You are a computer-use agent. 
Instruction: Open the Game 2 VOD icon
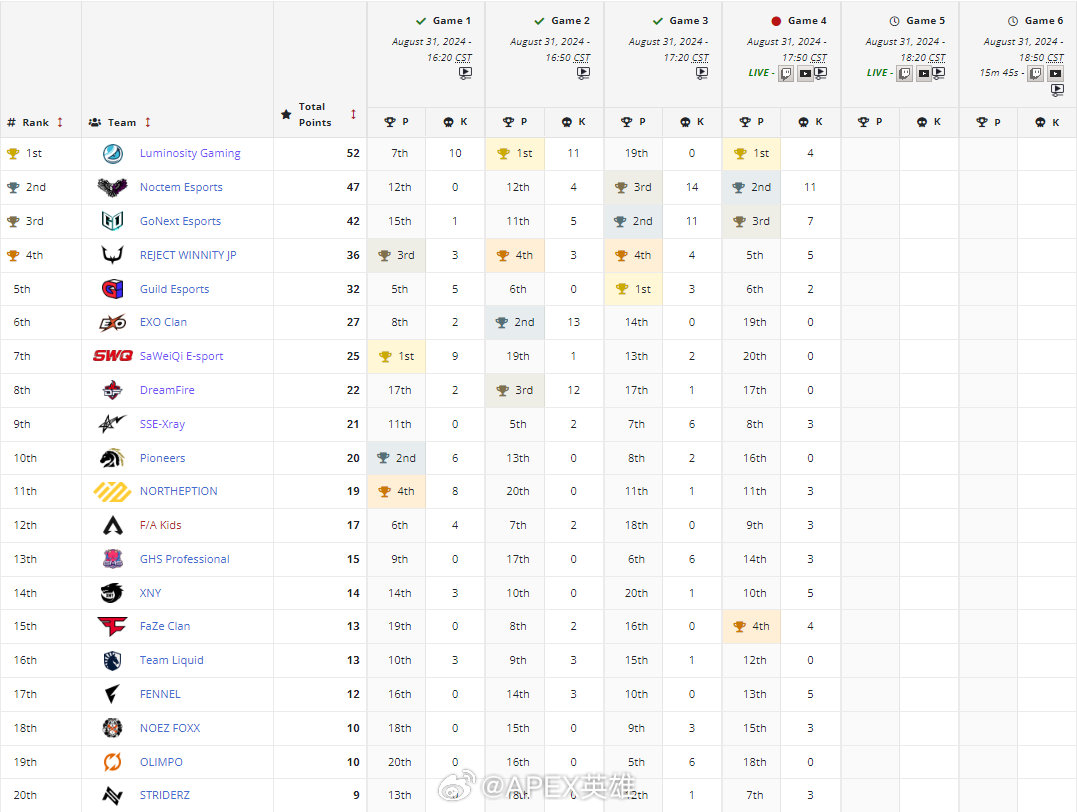pyautogui.click(x=583, y=73)
